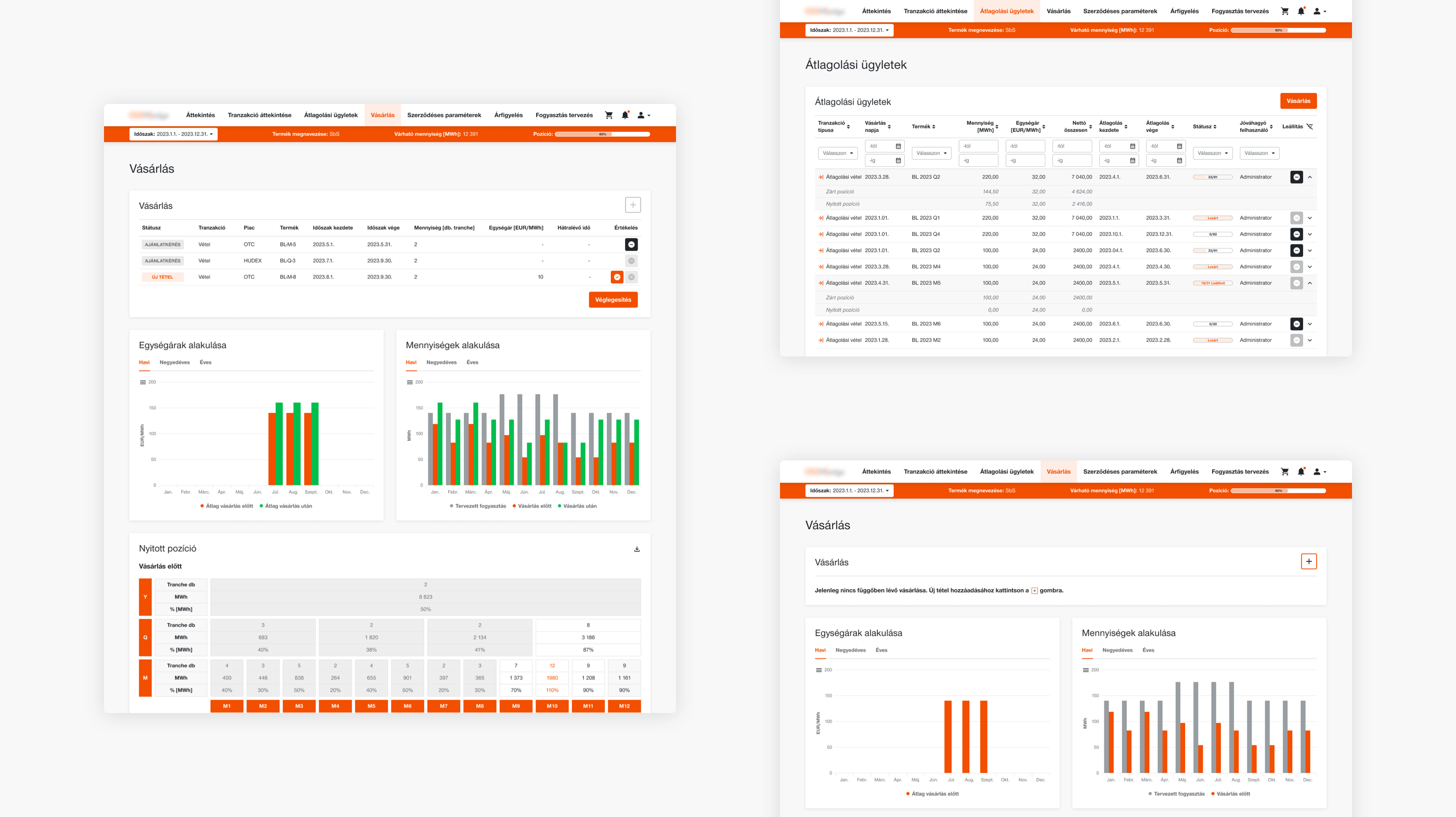Click grey stop icon on BL-Q-3 row
The image size is (1456, 817).
click(631, 261)
